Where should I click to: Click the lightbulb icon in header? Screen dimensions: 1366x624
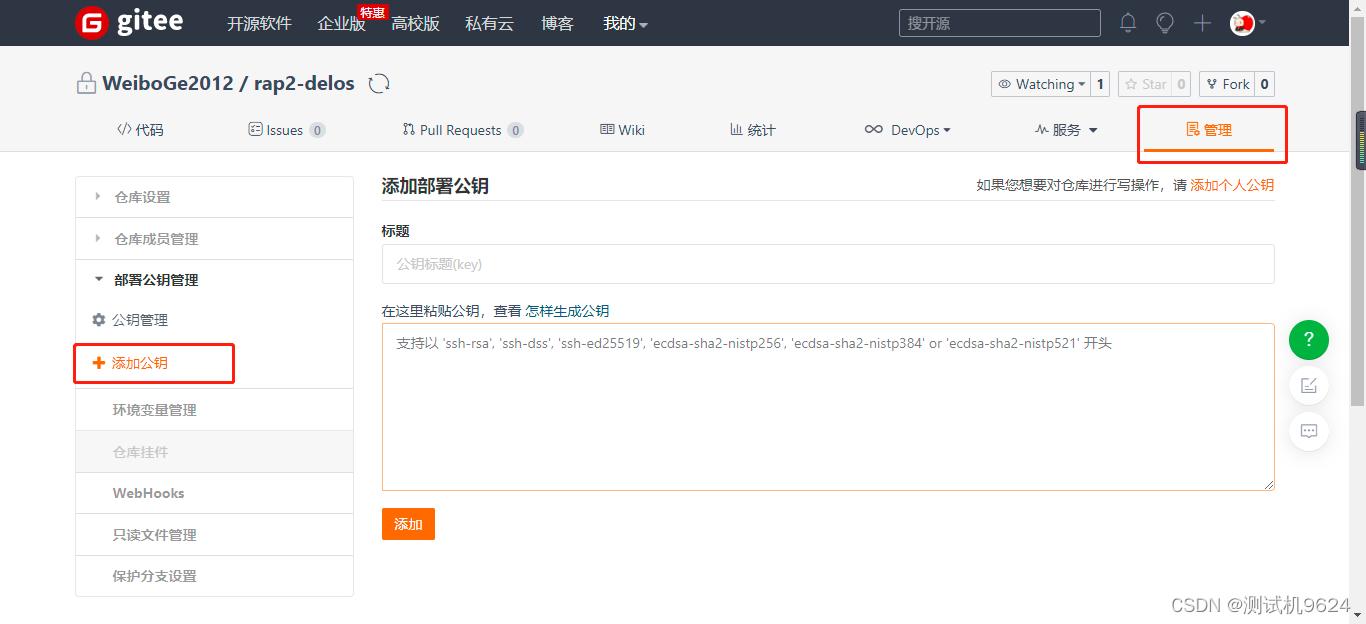point(1165,23)
